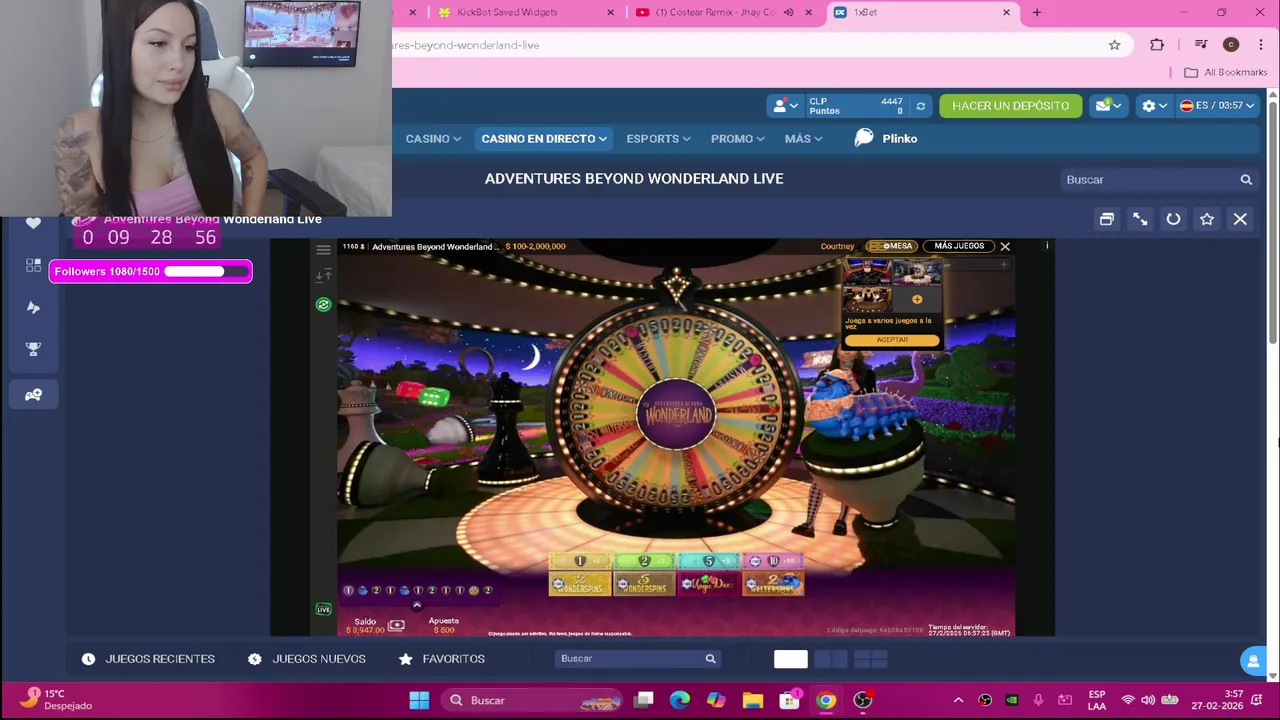
Task: Expand the PROMO menu
Action: [x=737, y=139]
